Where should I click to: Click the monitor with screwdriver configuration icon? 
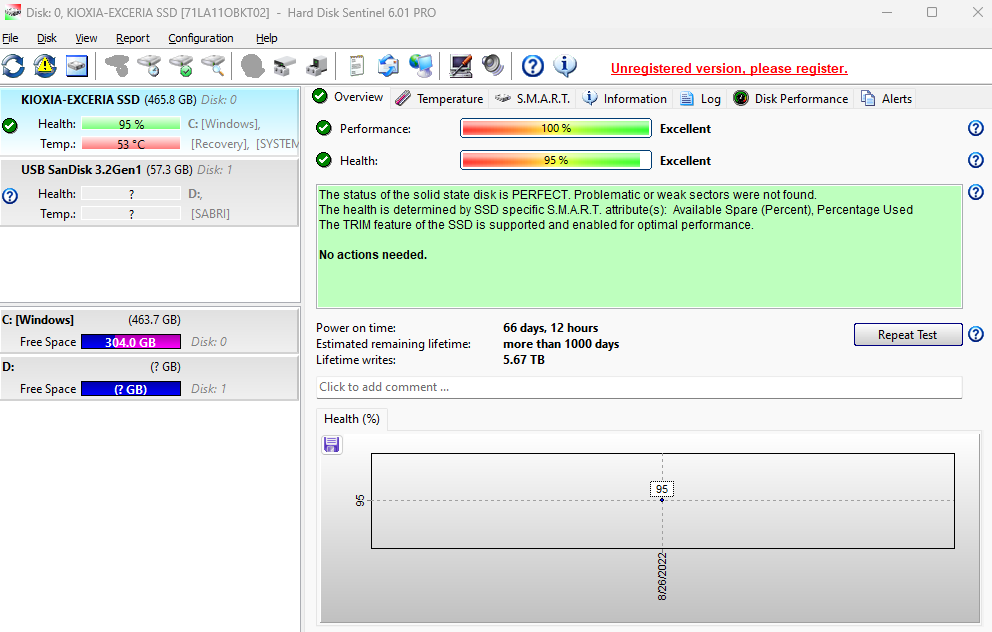click(461, 66)
